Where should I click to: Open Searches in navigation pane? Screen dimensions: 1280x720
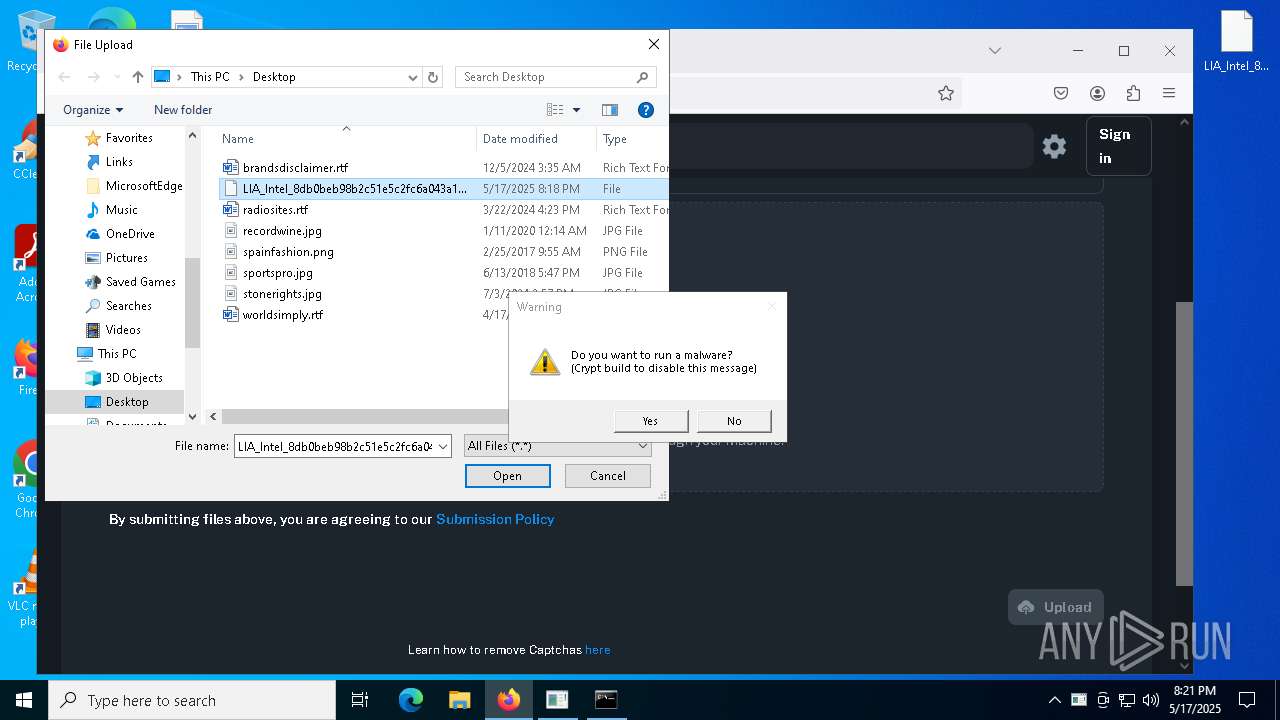128,306
